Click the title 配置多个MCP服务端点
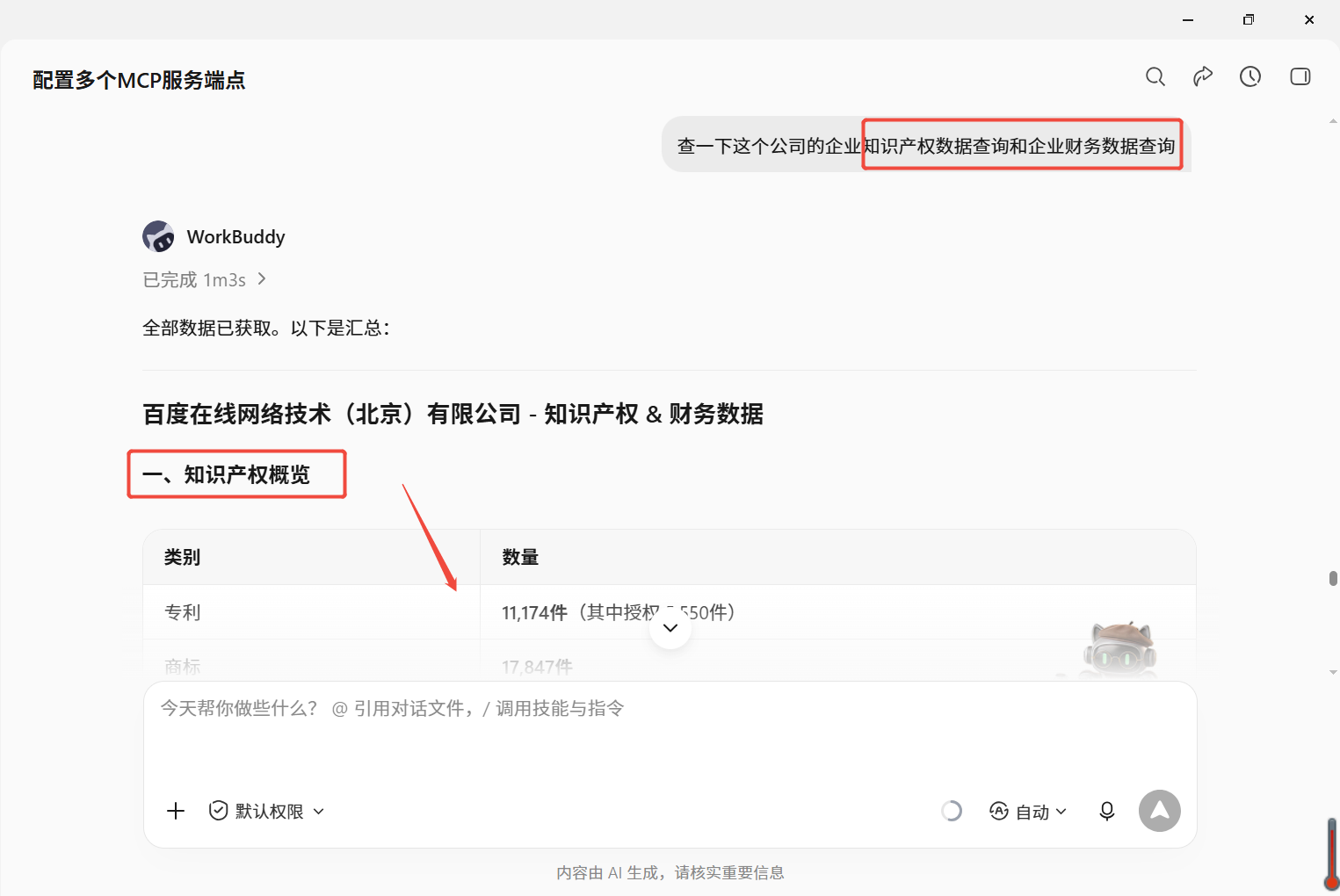 (x=139, y=80)
